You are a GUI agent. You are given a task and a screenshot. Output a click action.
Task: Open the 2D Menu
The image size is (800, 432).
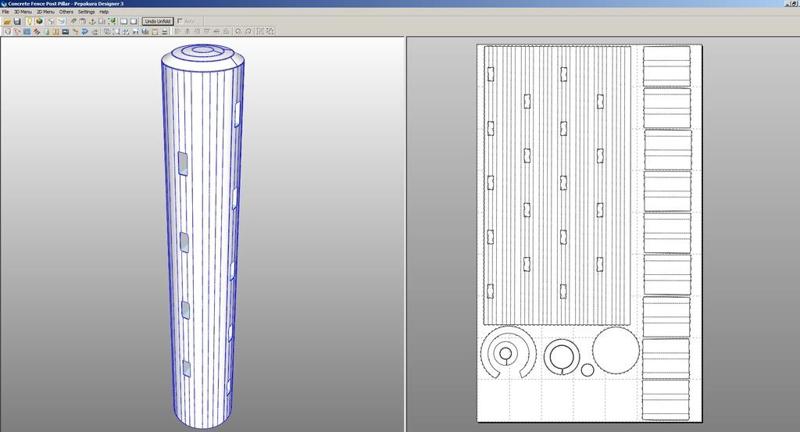(45, 12)
